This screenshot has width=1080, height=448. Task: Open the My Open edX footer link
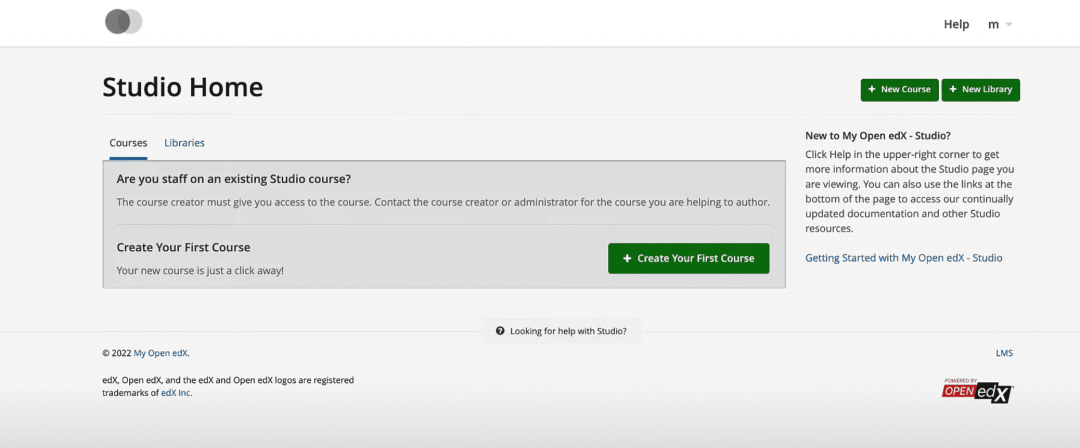[x=160, y=353]
